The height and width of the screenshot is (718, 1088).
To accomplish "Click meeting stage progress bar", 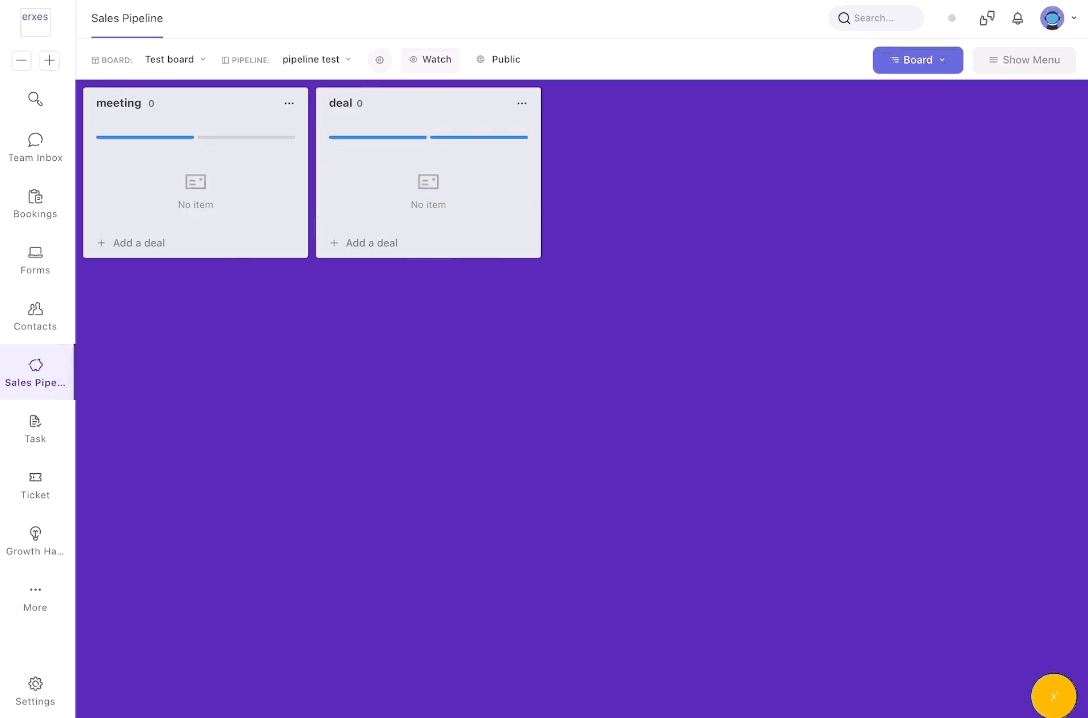I will click(196, 137).
